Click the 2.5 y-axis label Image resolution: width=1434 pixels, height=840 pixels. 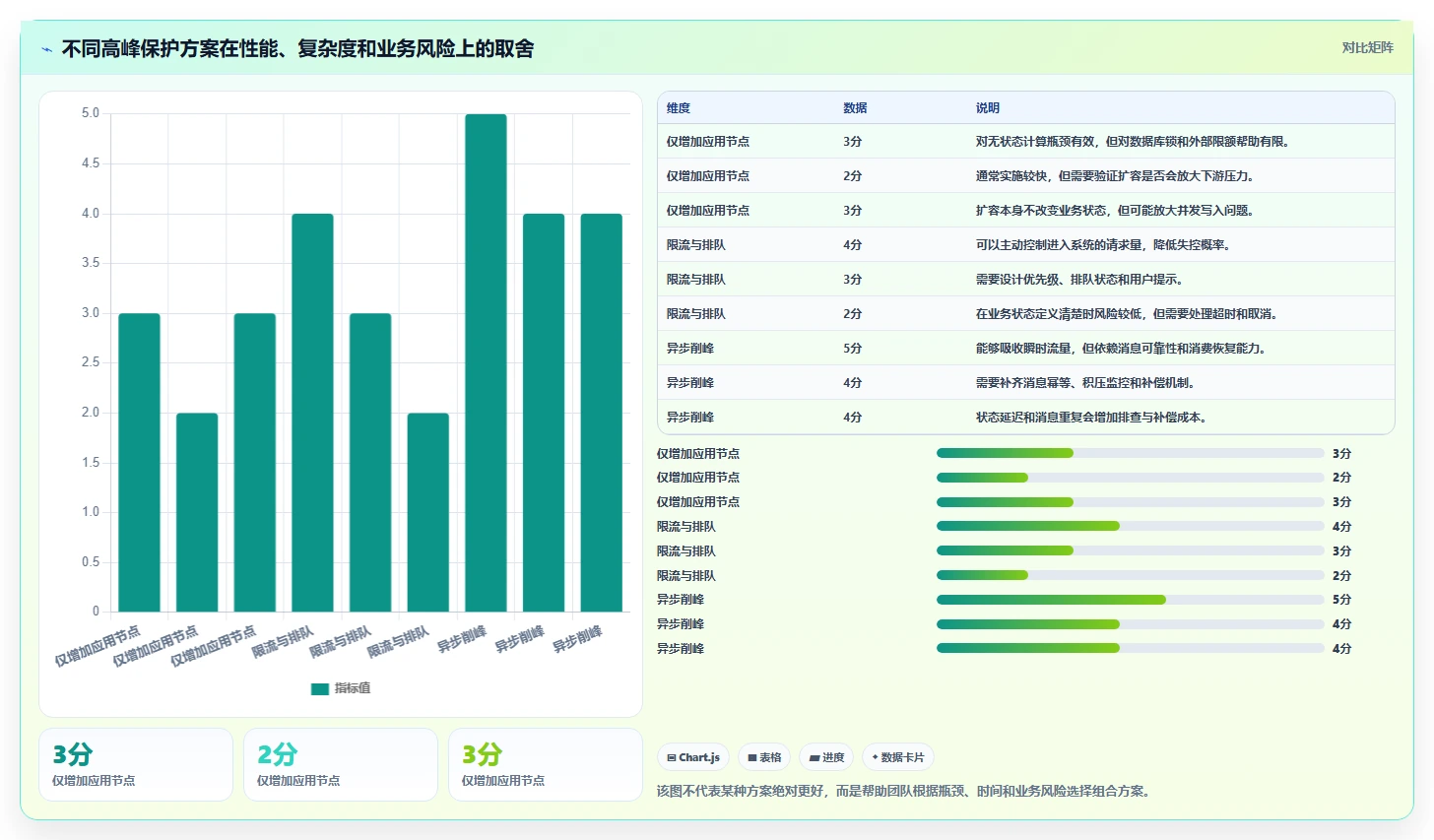click(x=91, y=362)
